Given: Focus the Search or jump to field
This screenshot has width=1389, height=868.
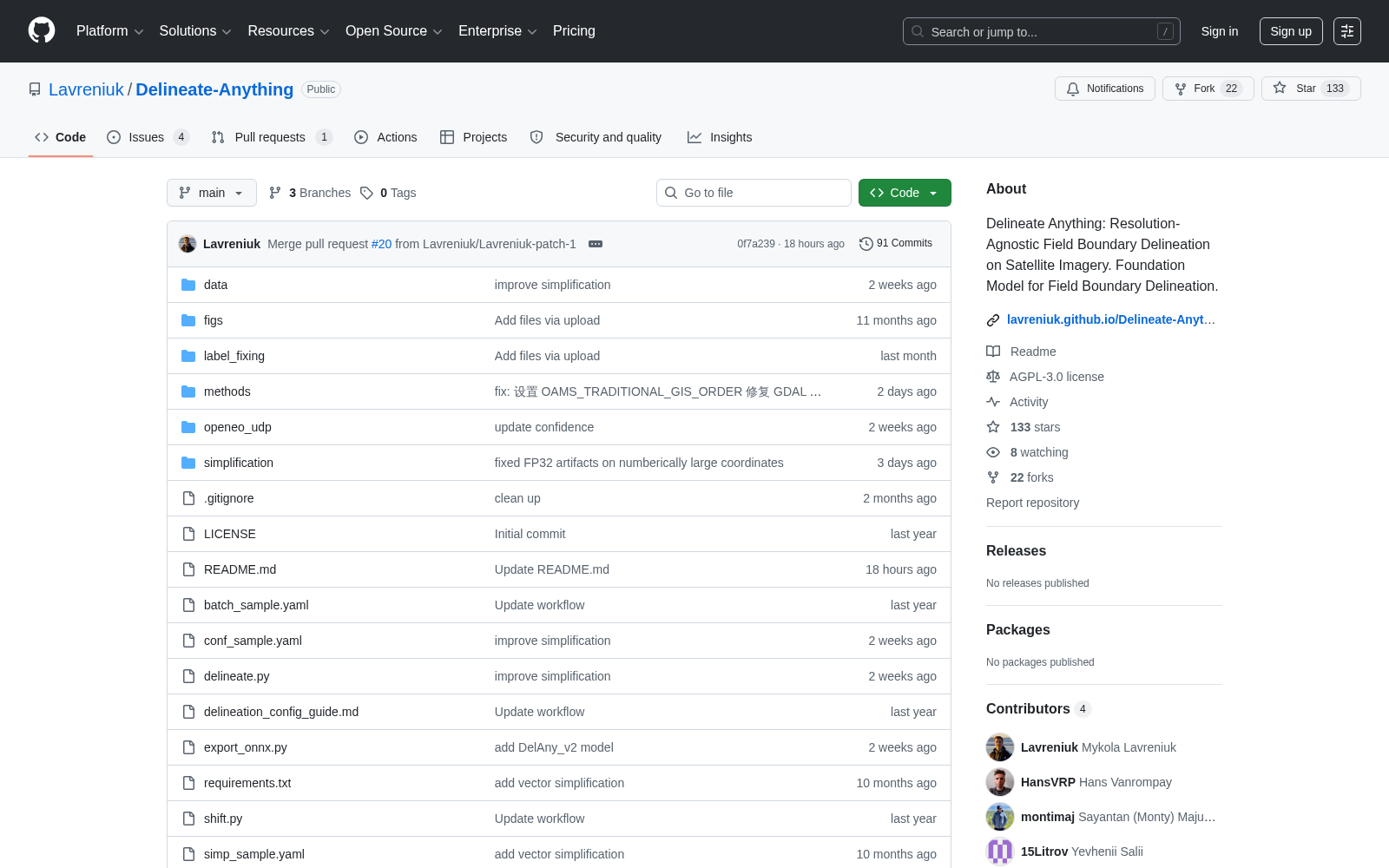Looking at the screenshot, I should (x=1042, y=31).
